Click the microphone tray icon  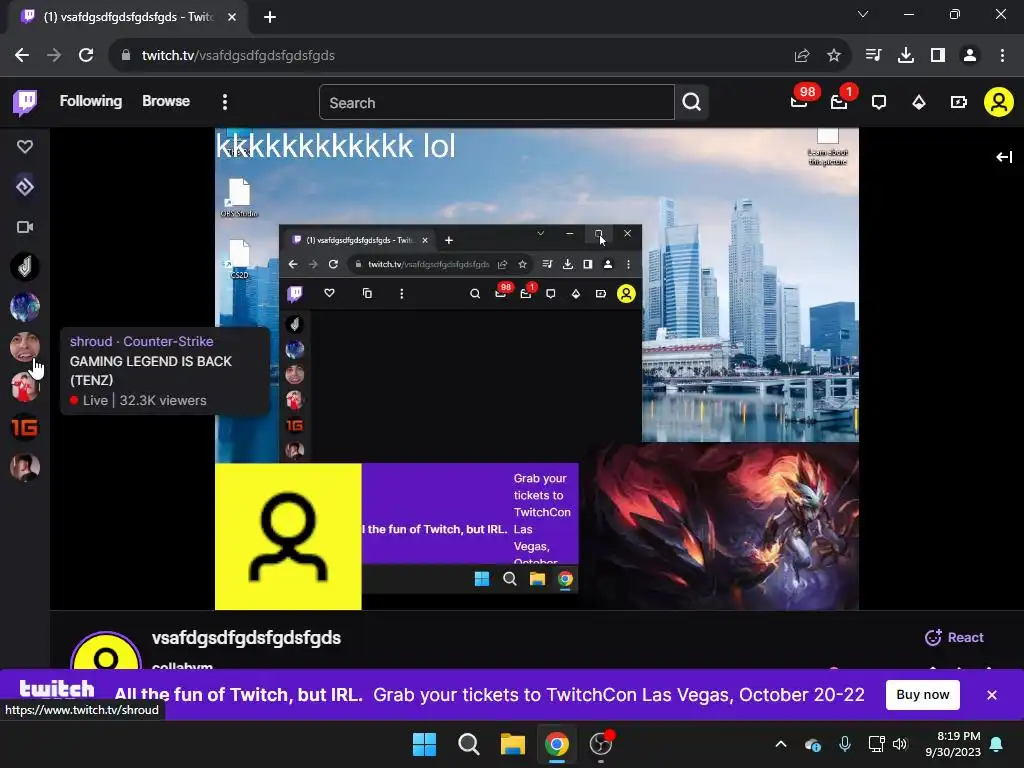pyautogui.click(x=844, y=744)
